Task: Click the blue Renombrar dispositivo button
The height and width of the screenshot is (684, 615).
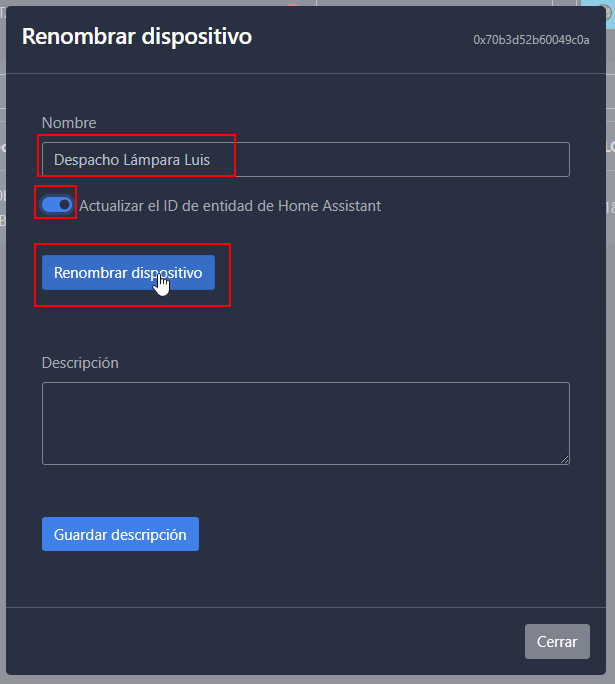Action: point(128,273)
